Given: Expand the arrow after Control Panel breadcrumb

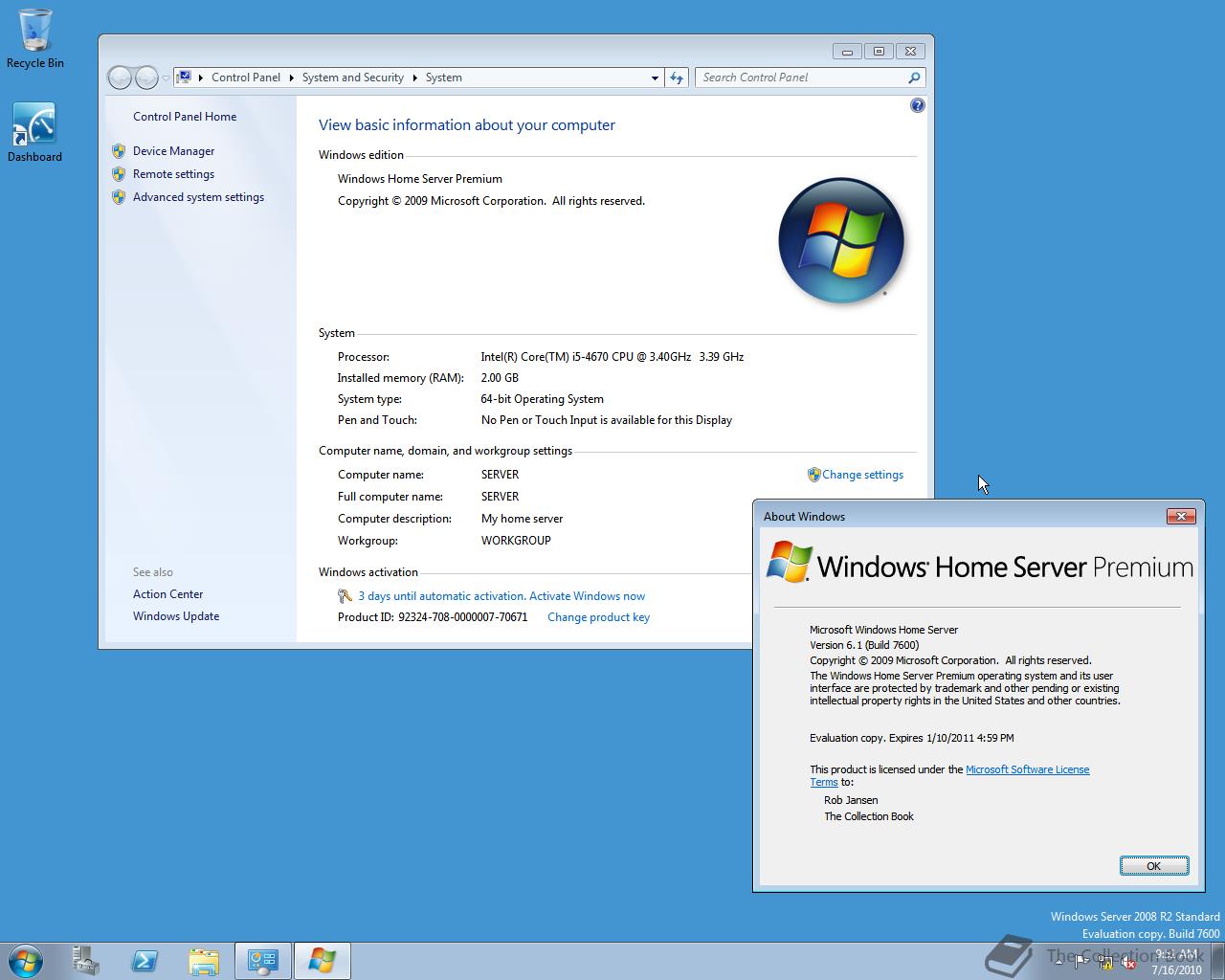Looking at the screenshot, I should pyautogui.click(x=291, y=78).
